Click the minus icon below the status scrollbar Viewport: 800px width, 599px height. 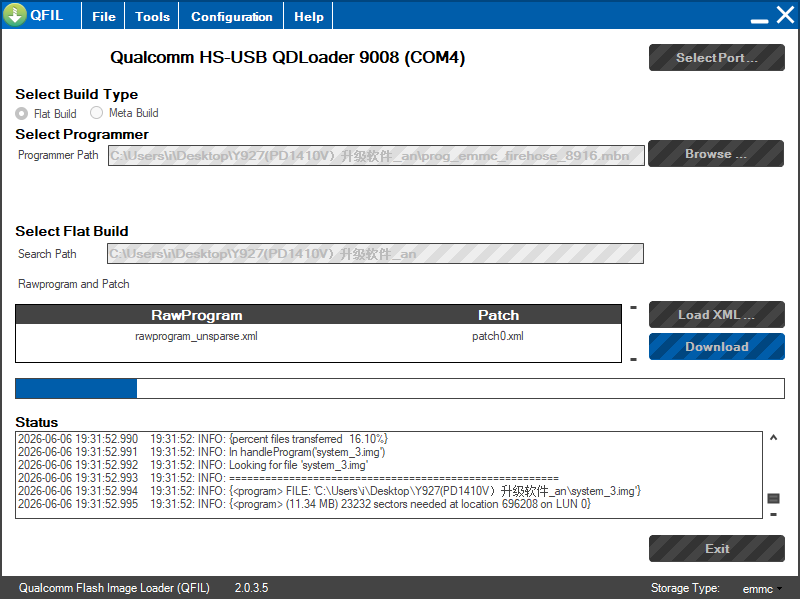click(x=773, y=514)
